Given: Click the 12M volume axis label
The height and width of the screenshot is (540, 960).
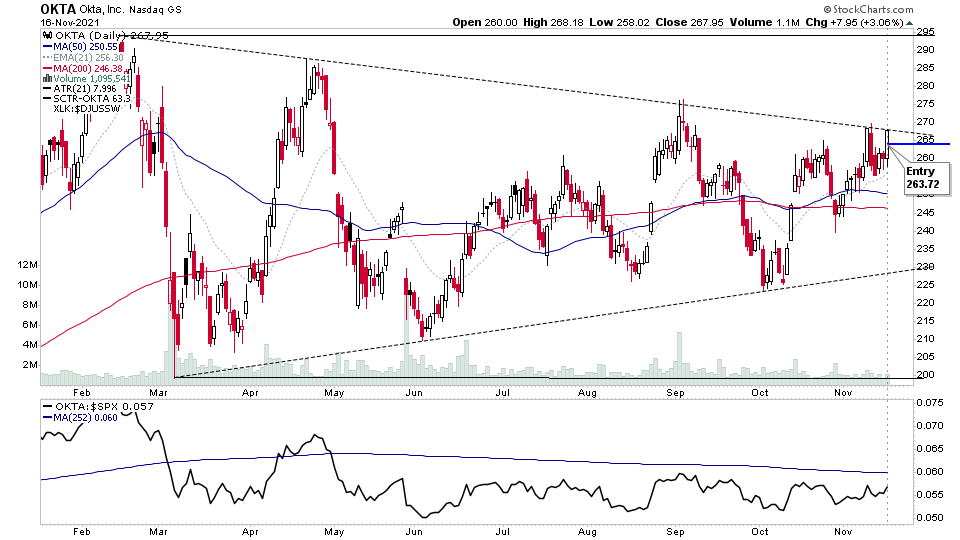Looking at the screenshot, I should [x=28, y=264].
